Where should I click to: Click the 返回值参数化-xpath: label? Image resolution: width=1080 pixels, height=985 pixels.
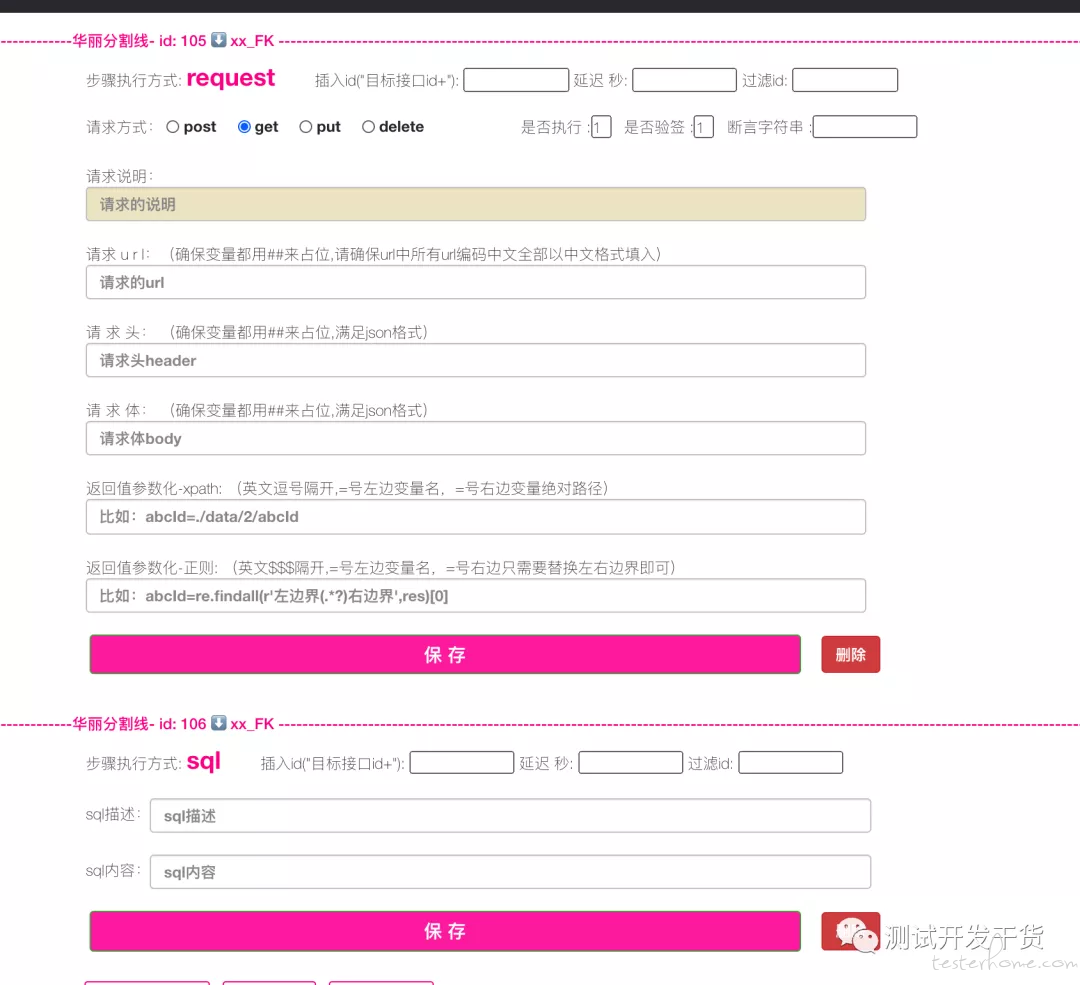tap(154, 488)
